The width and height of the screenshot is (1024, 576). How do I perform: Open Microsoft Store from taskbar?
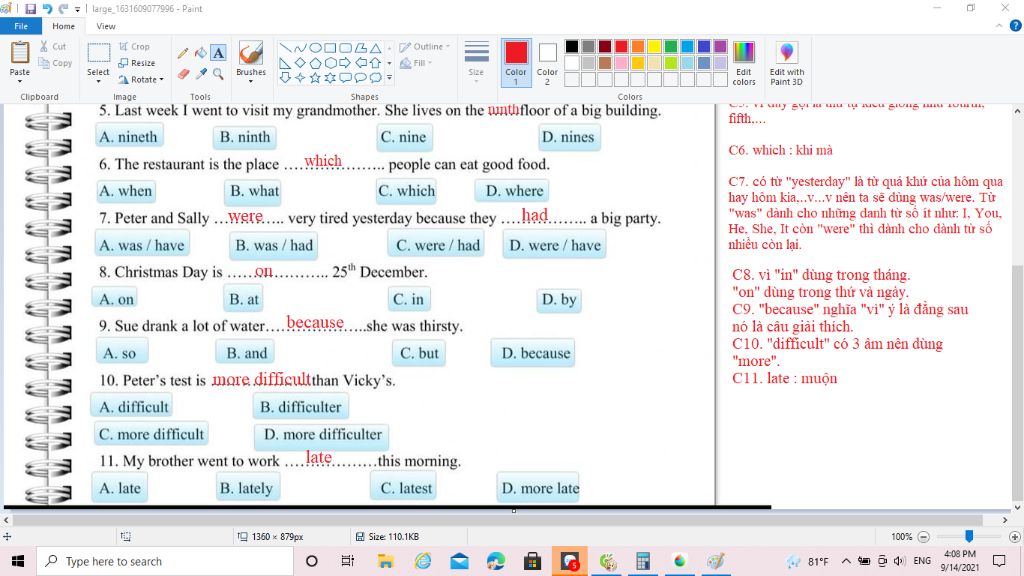pos(532,561)
